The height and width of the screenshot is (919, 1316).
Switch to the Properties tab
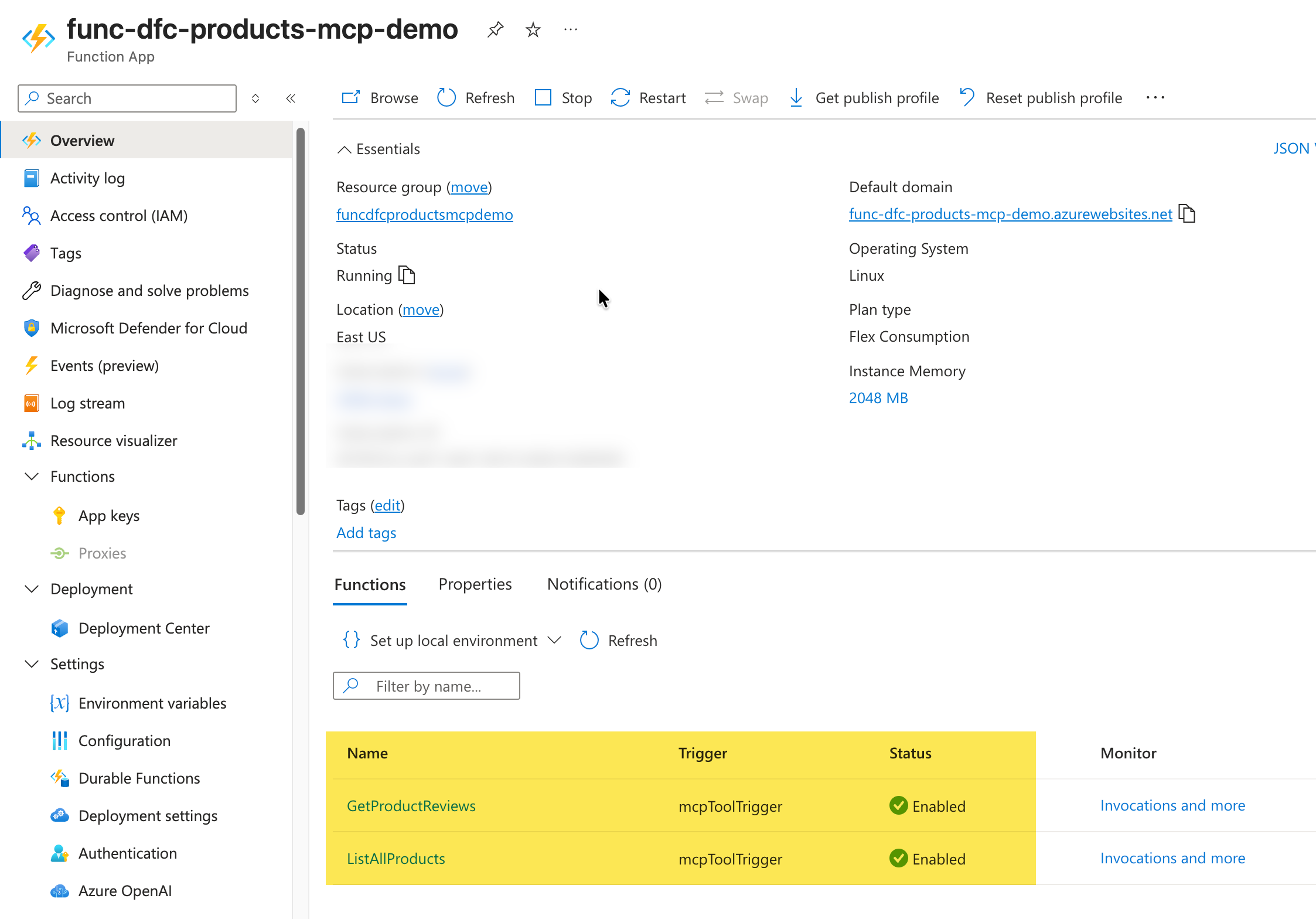[x=475, y=584]
